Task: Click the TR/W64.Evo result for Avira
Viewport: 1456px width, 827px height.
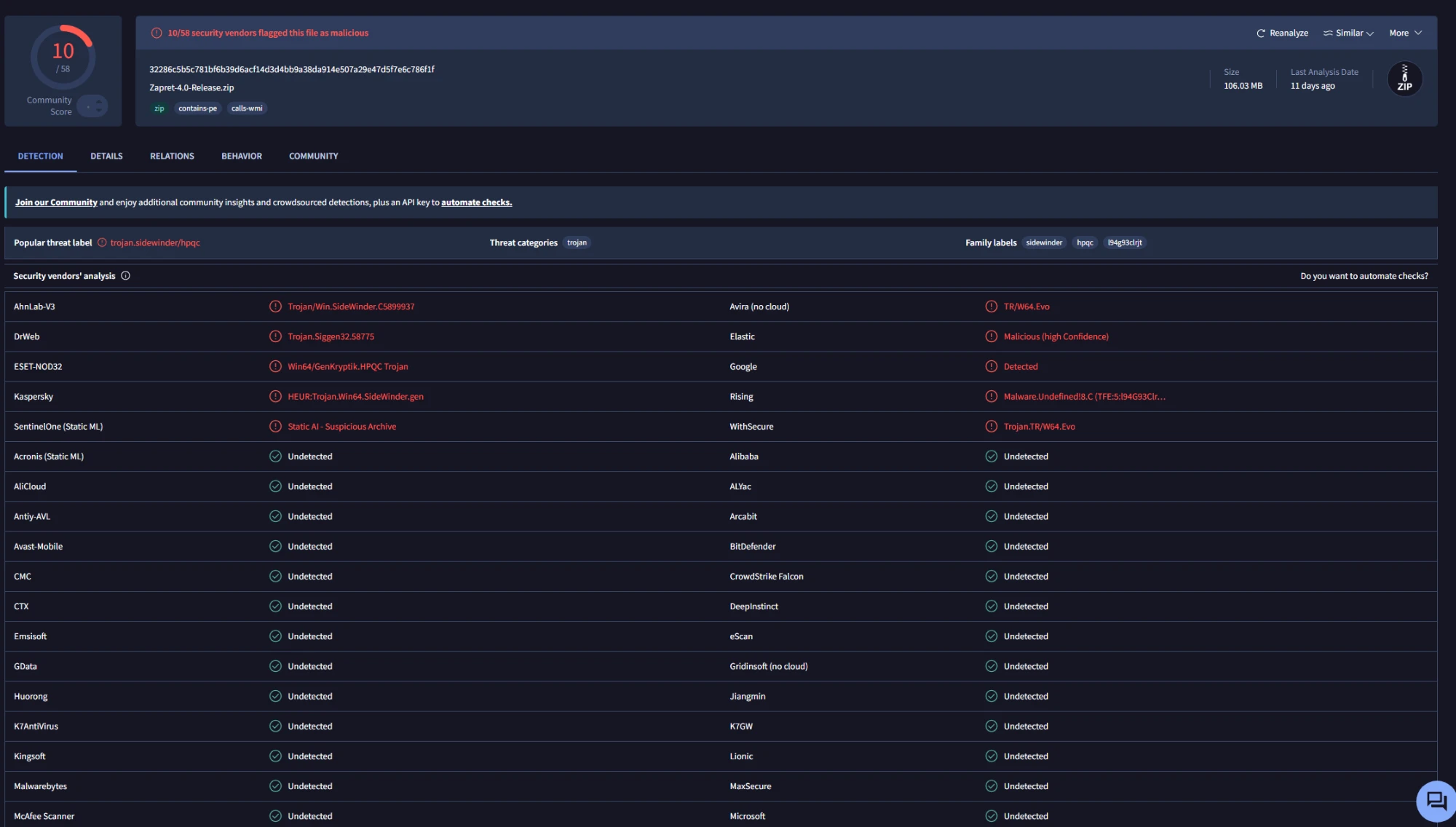Action: [1026, 306]
